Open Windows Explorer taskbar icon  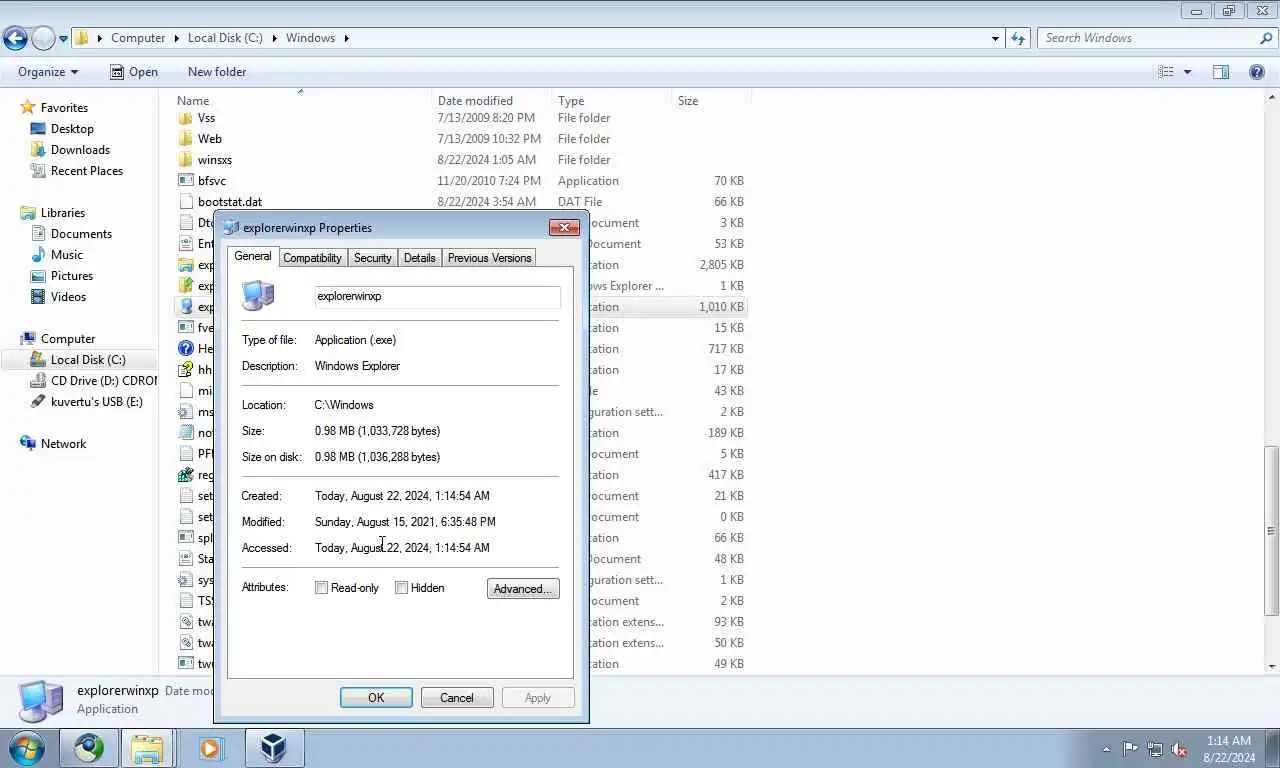tap(148, 748)
